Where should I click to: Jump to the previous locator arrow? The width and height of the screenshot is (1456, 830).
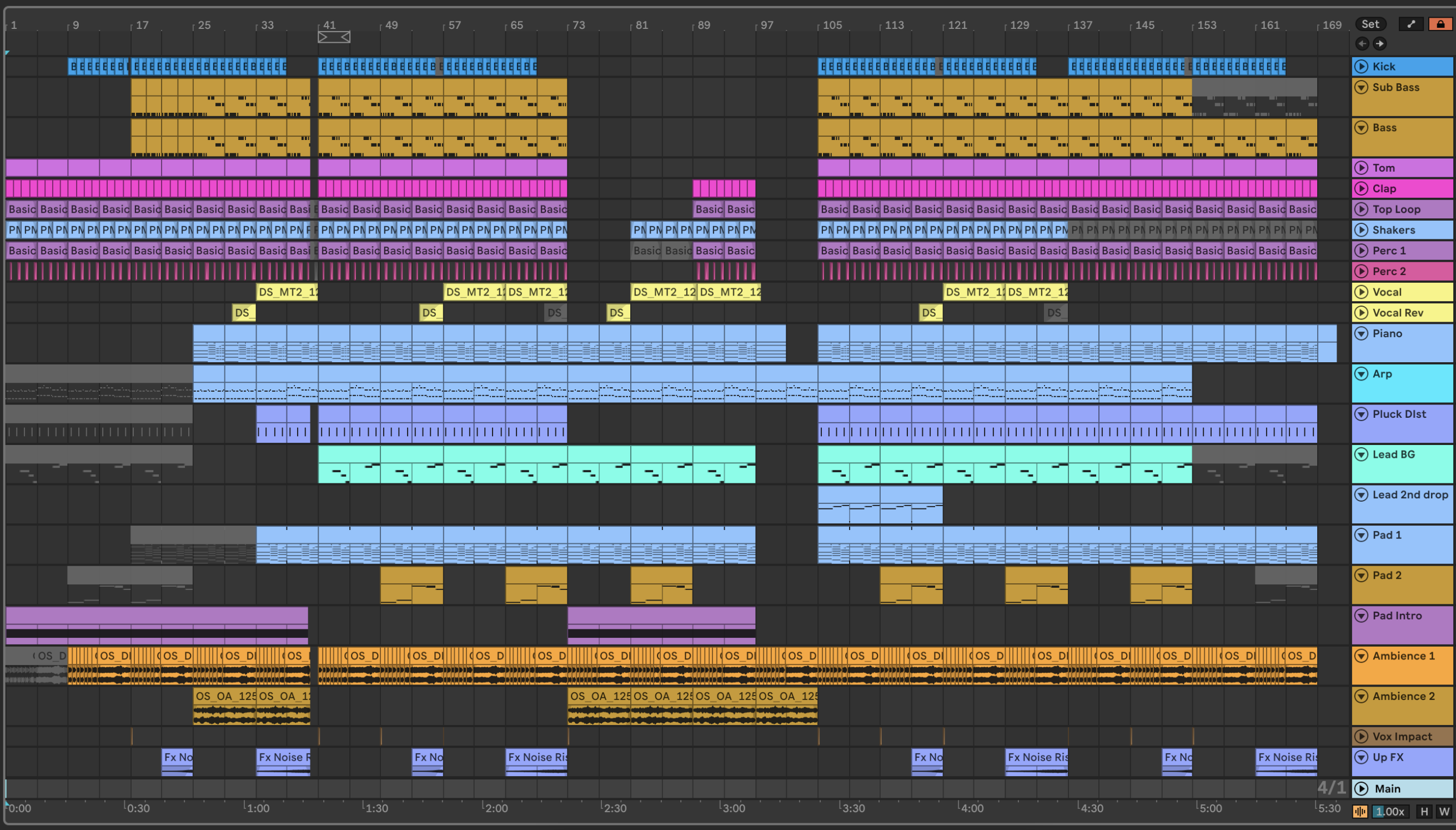1362,43
